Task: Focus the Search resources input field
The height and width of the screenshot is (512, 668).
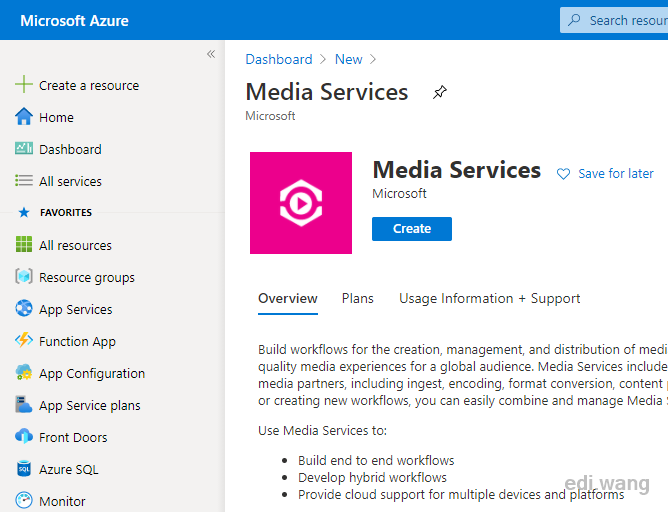Action: 614,20
